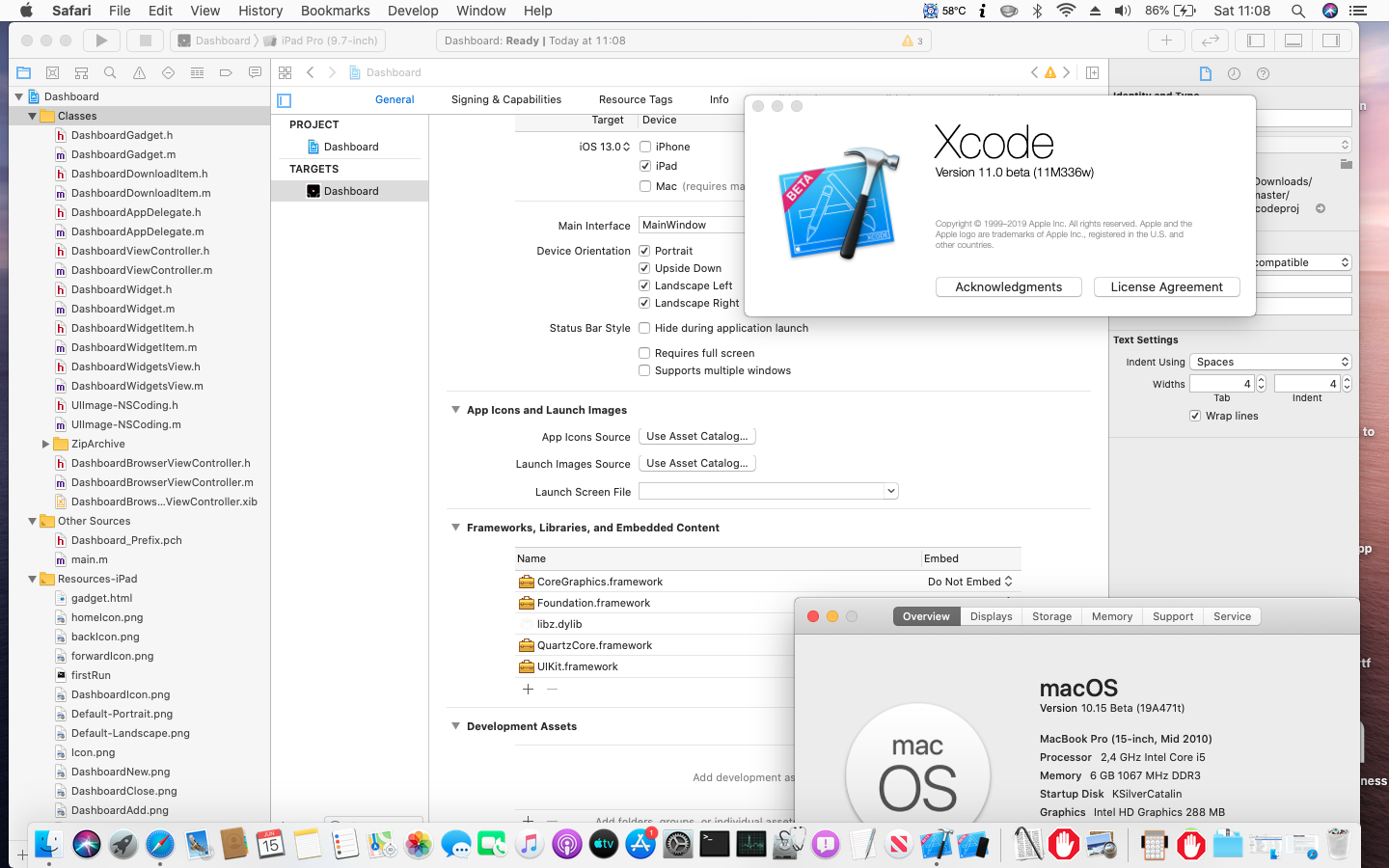Screen dimensions: 1389x868
Task: Click Acknowledgments in About Xcode window
Action: pyautogui.click(x=1008, y=287)
